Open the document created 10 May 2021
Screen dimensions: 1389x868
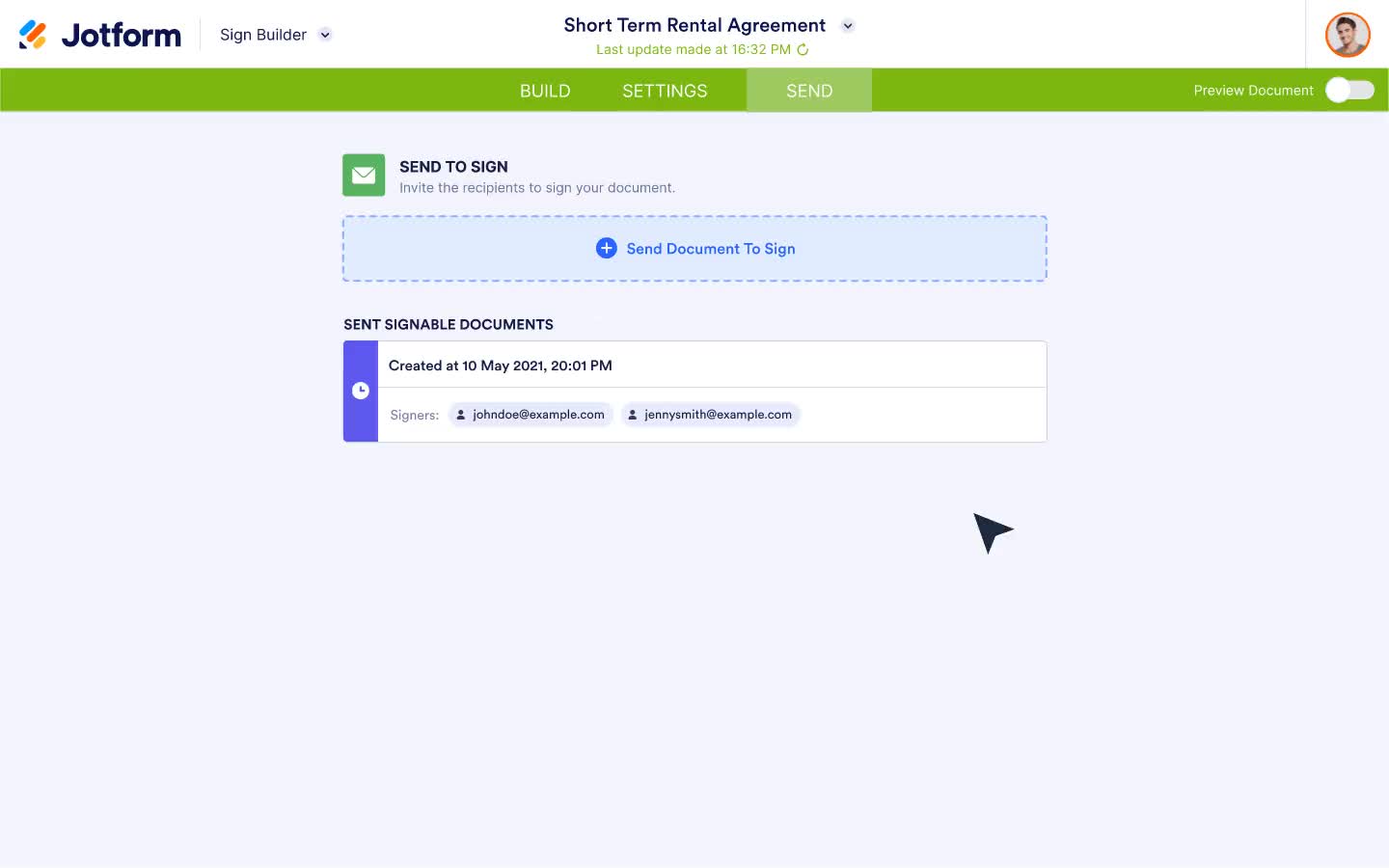[501, 366]
